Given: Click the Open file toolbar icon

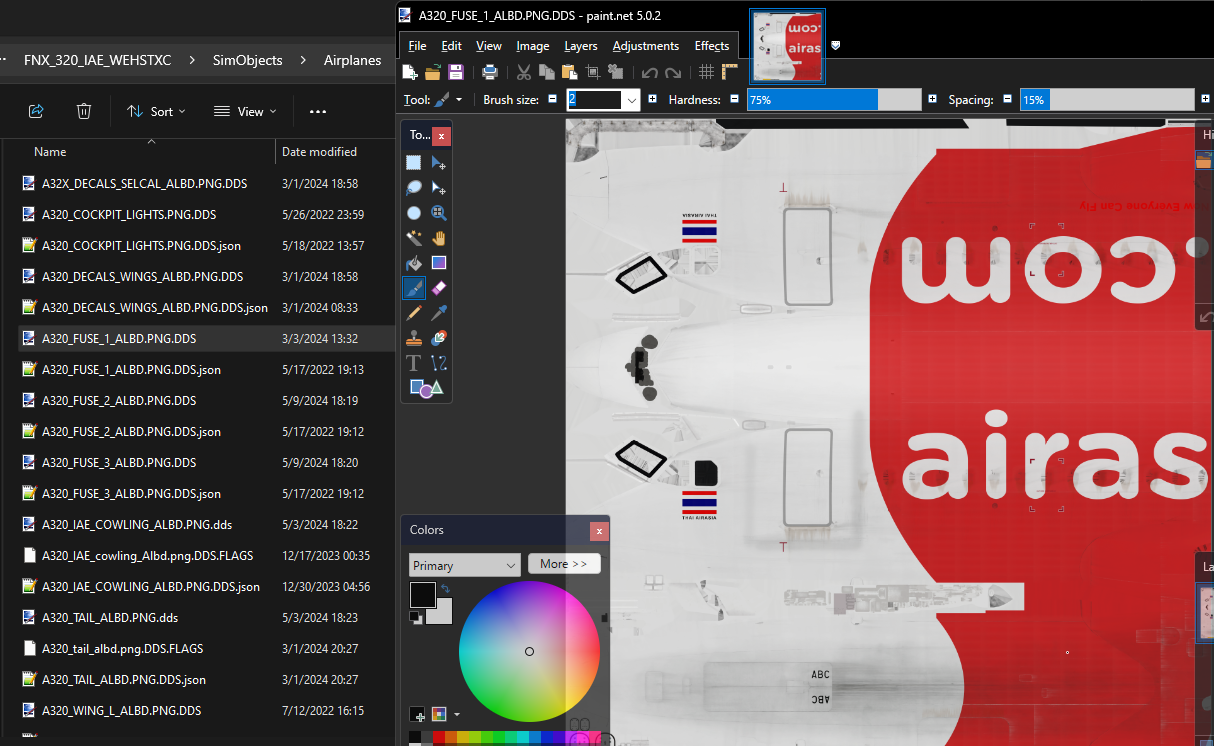Looking at the screenshot, I should pos(433,72).
